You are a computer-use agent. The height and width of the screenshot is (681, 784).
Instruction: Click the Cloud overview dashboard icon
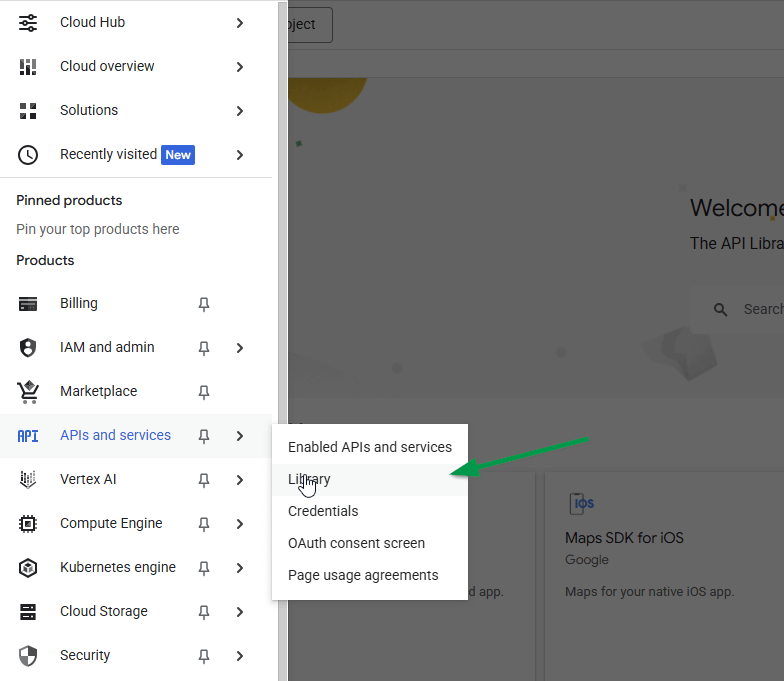click(x=28, y=67)
